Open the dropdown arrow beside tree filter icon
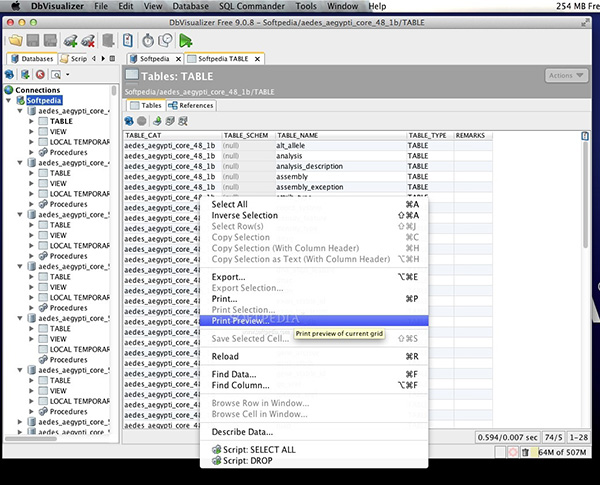 68,74
